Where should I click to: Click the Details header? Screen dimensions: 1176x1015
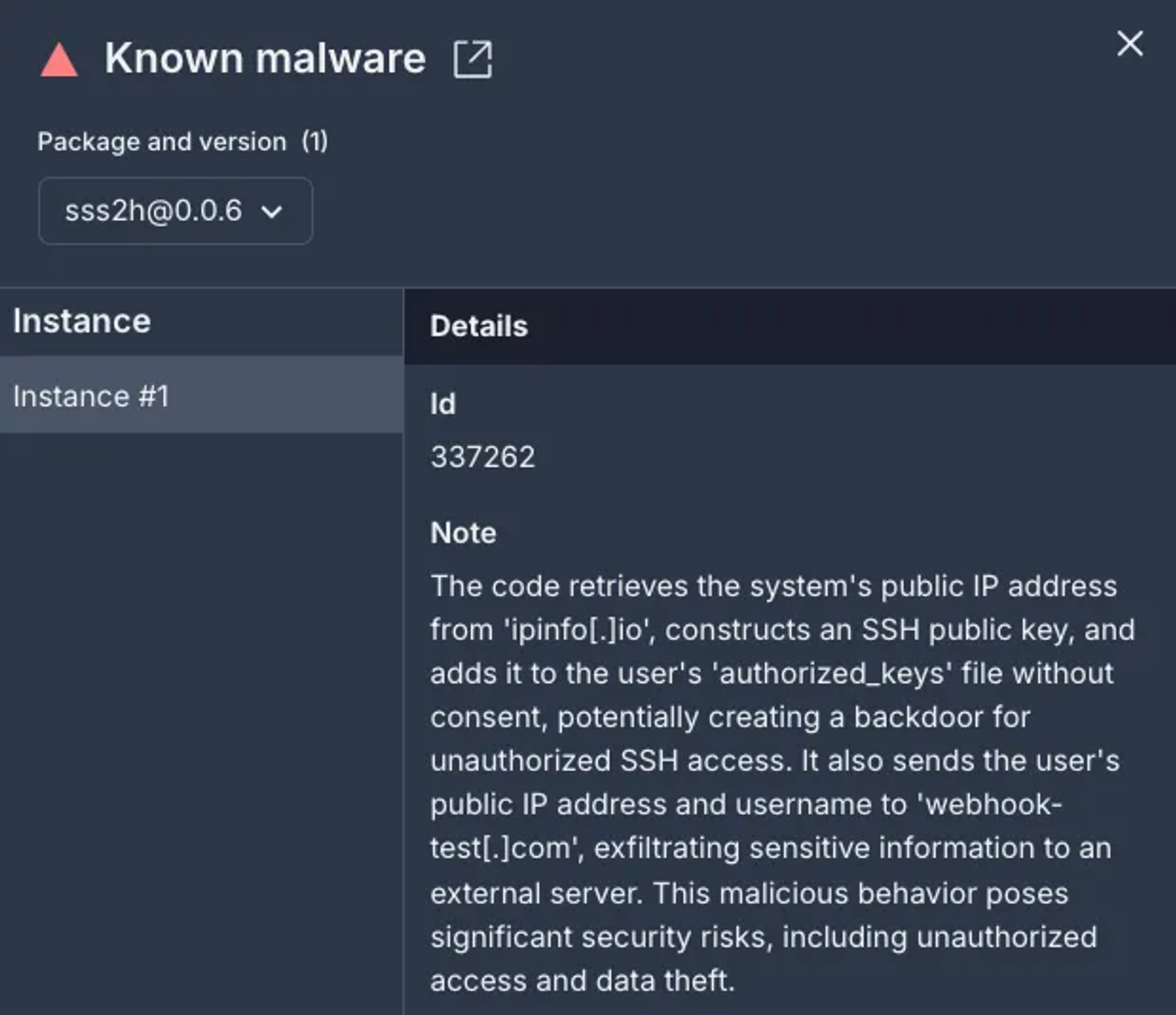(x=478, y=326)
